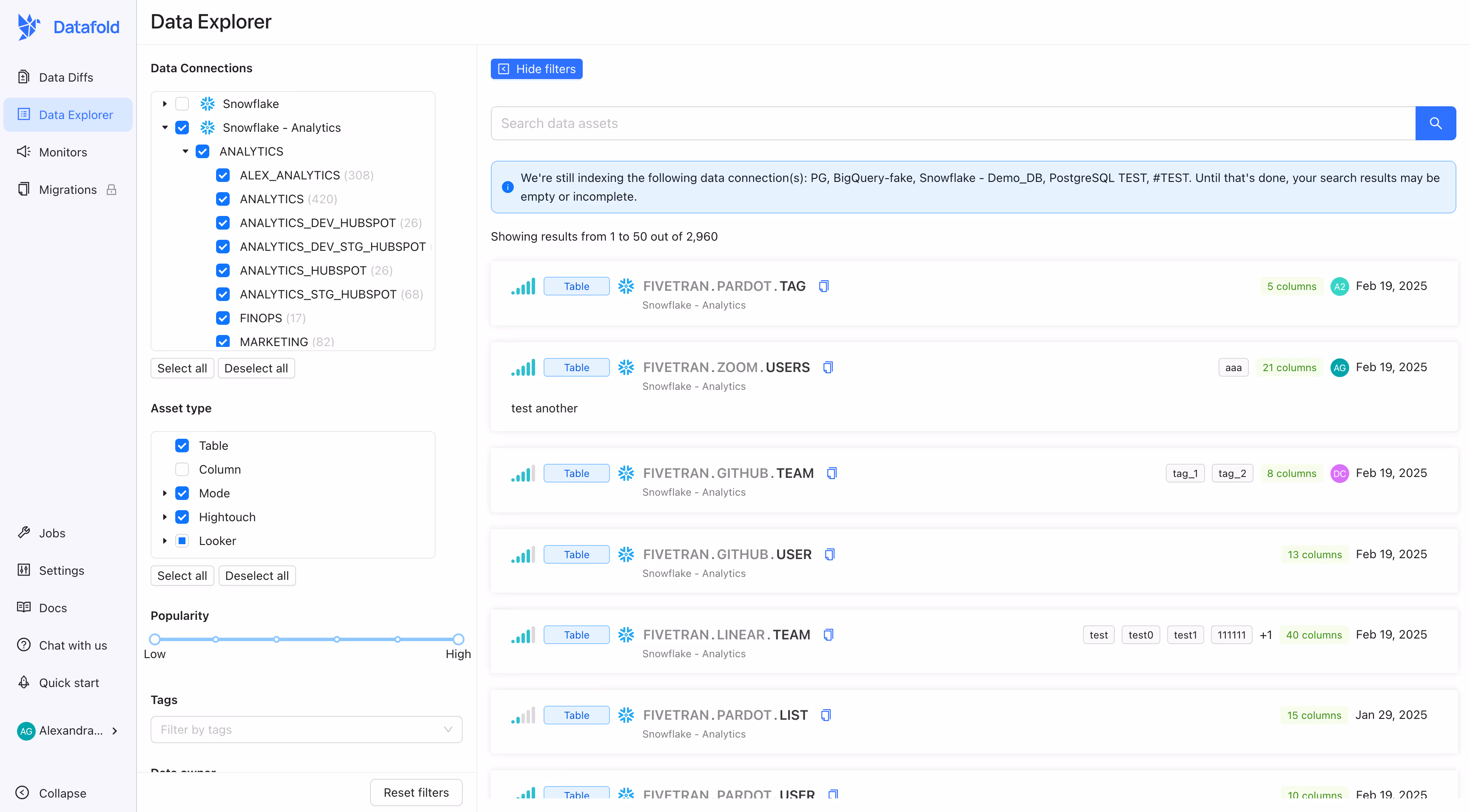Click the Reset filters button
The height and width of the screenshot is (812, 1470).
416,792
